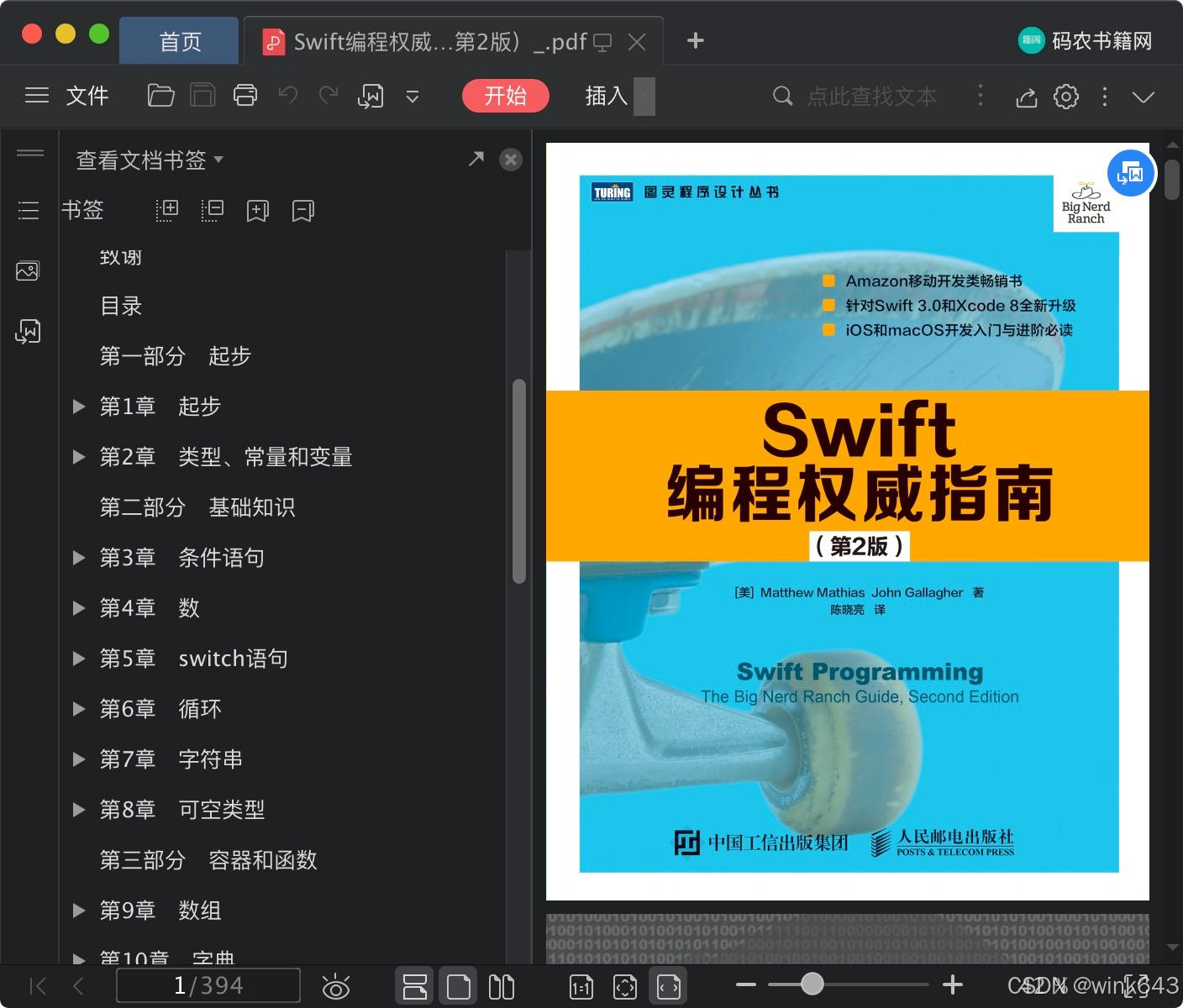Viewport: 1183px width, 1008px height.
Task: Add a new tab with plus
Action: 695,40
